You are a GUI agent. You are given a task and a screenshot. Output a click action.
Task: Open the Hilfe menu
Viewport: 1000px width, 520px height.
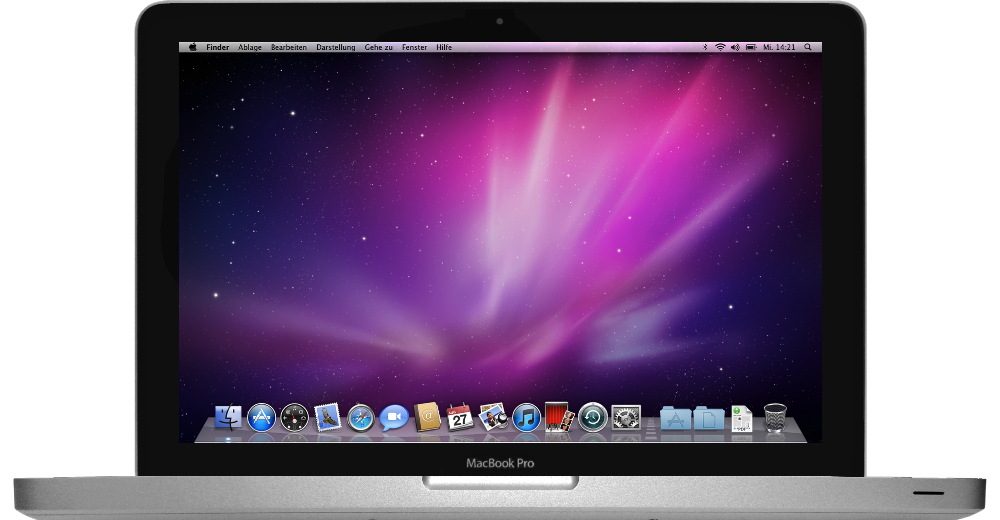444,47
